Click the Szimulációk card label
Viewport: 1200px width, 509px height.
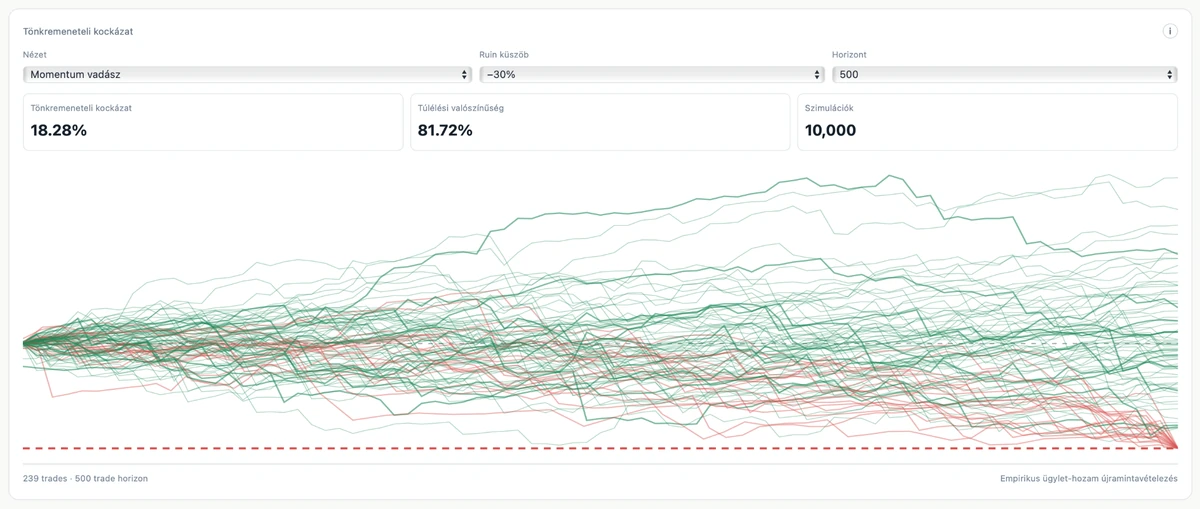click(829, 108)
